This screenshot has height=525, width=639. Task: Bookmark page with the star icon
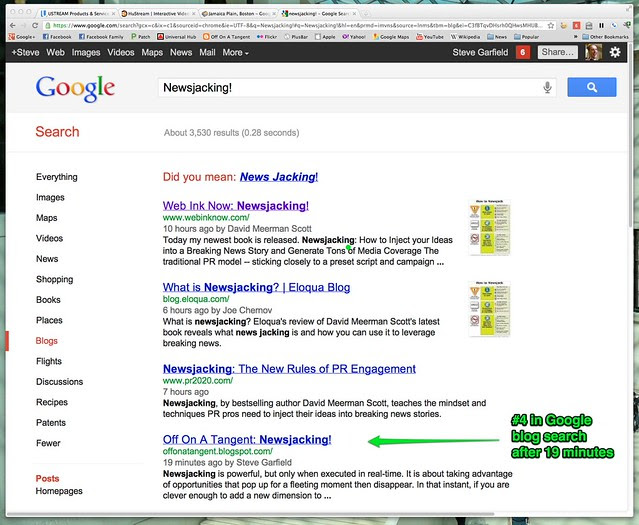[551, 25]
